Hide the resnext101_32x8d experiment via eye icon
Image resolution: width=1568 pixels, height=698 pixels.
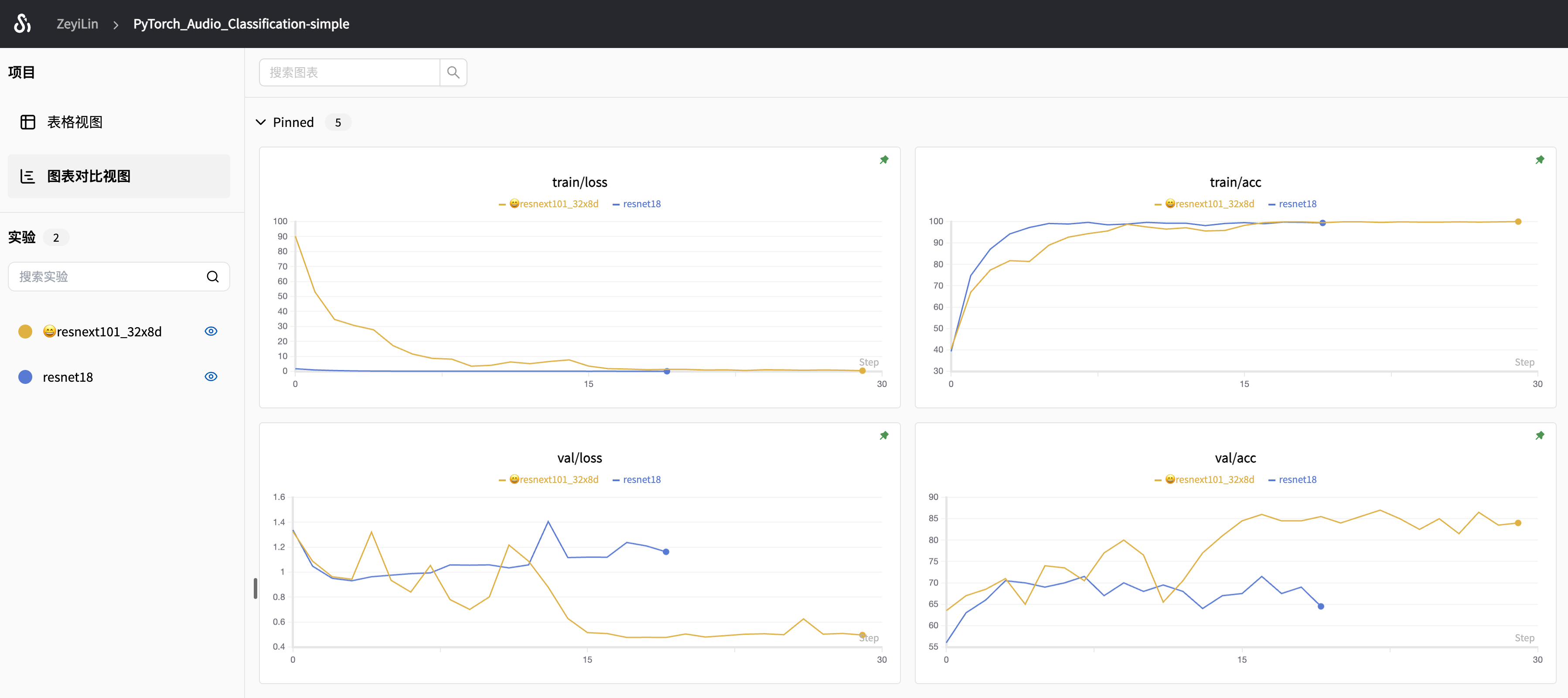(x=211, y=332)
